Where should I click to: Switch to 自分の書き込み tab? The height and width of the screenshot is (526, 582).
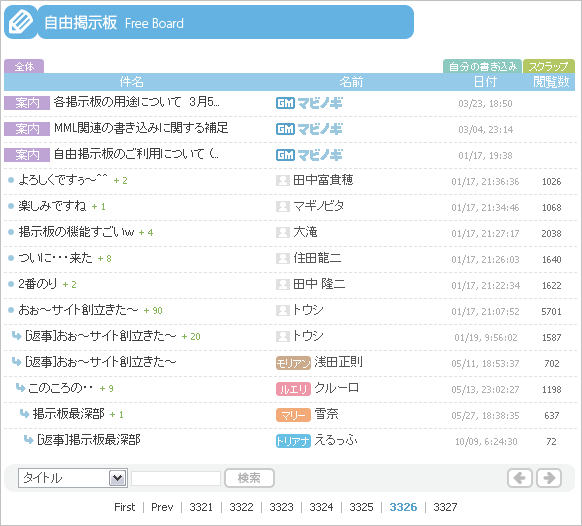point(483,66)
